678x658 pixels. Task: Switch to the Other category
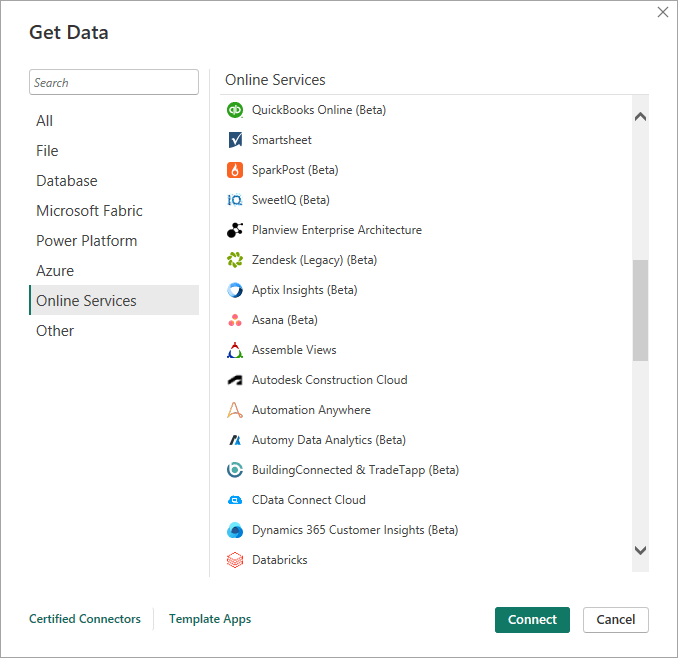click(x=114, y=330)
